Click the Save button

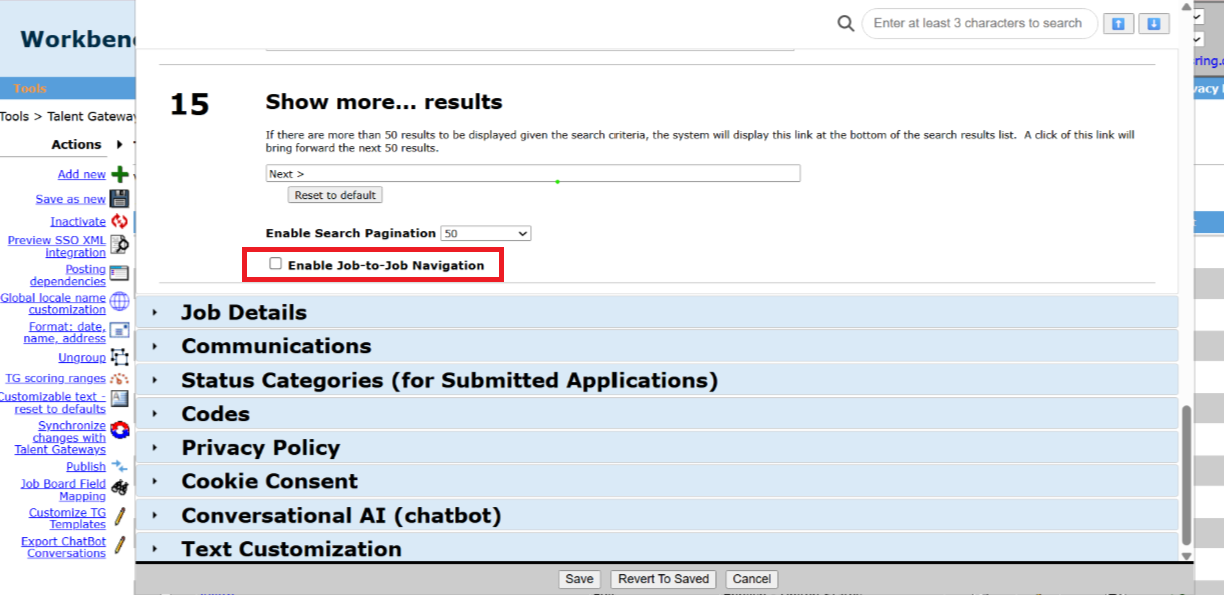click(579, 579)
